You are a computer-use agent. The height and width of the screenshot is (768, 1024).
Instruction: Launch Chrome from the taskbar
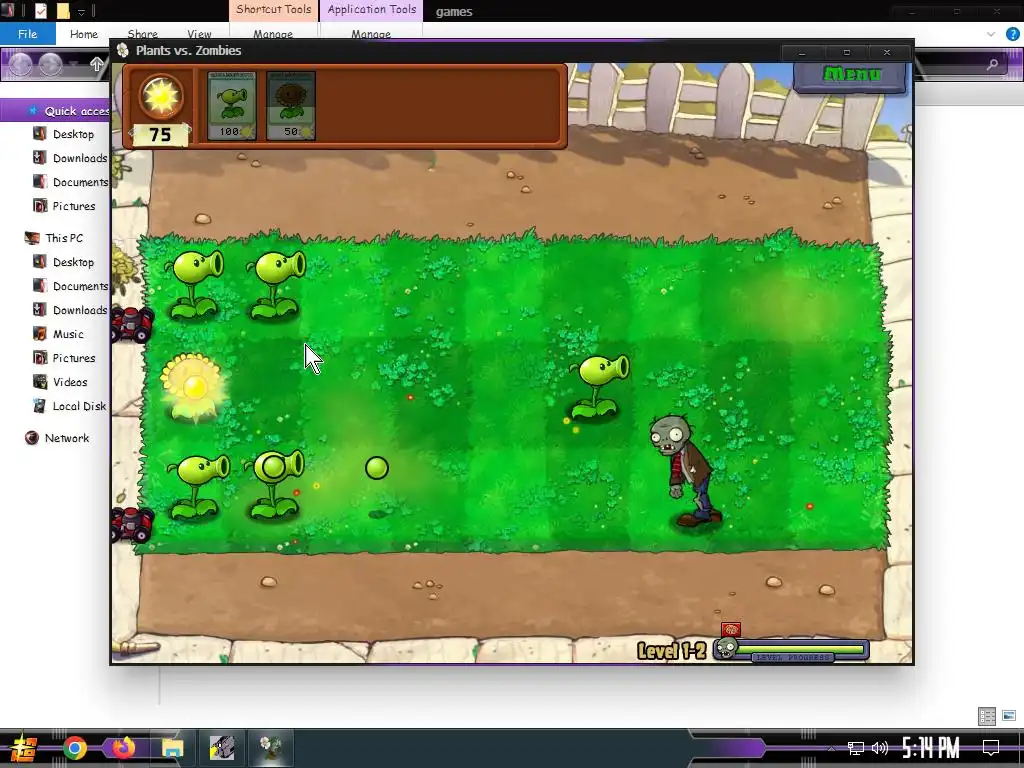coord(74,748)
